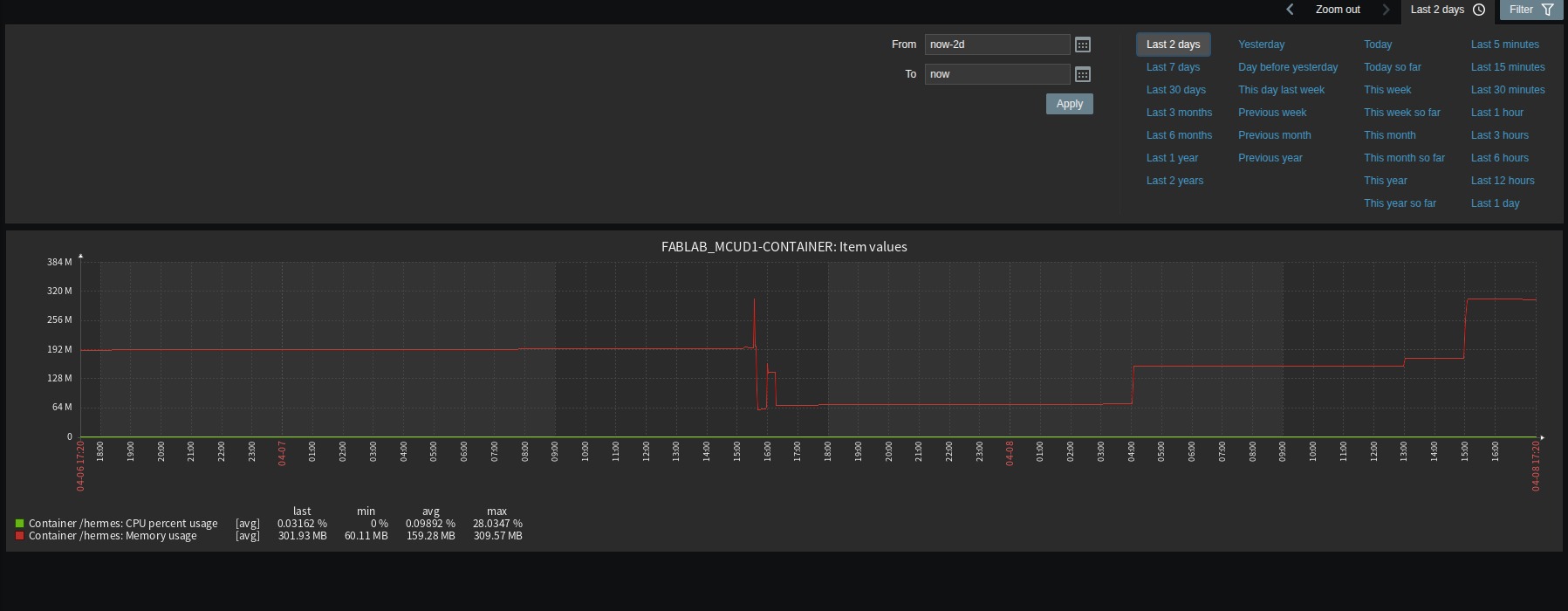Image resolution: width=1568 pixels, height=611 pixels.
Task: Choose the Yesterday time range
Action: [x=1261, y=45]
